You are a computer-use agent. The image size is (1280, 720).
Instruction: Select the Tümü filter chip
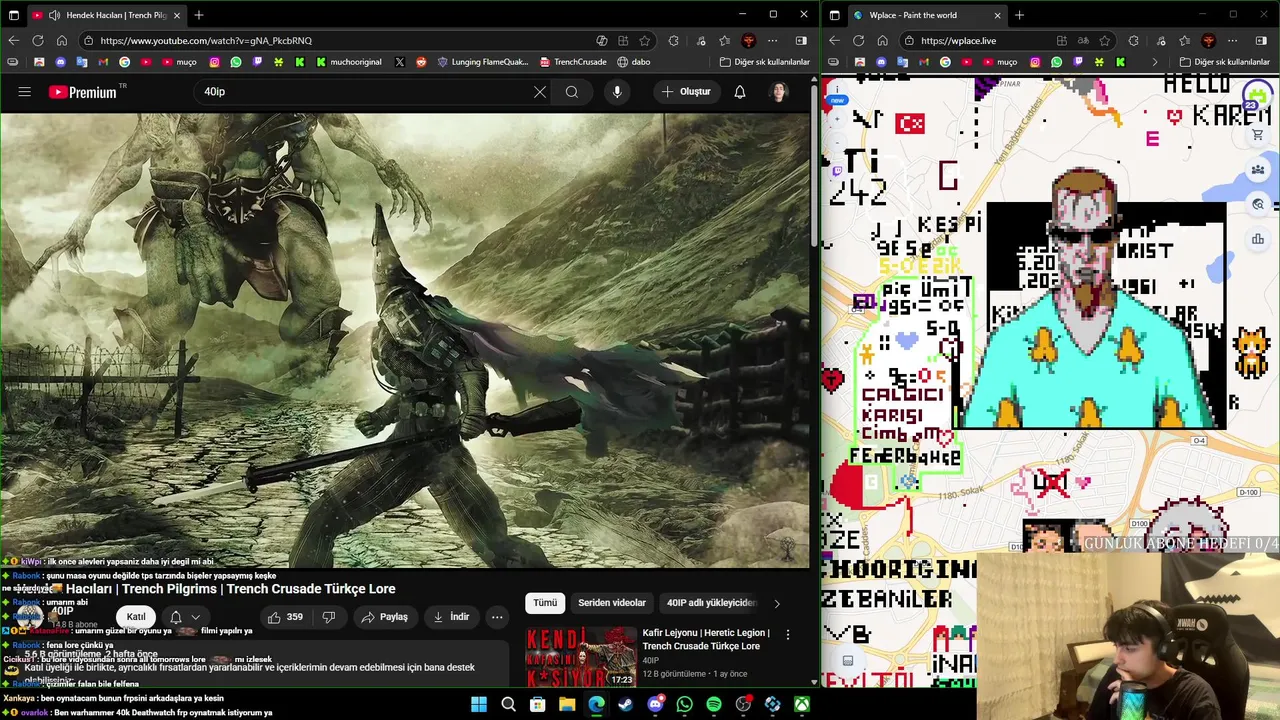point(545,603)
